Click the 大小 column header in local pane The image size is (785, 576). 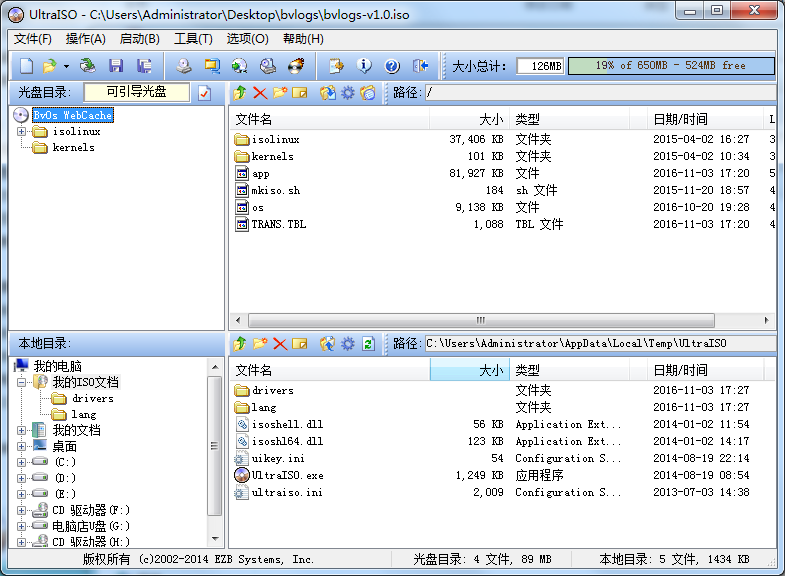pos(470,370)
